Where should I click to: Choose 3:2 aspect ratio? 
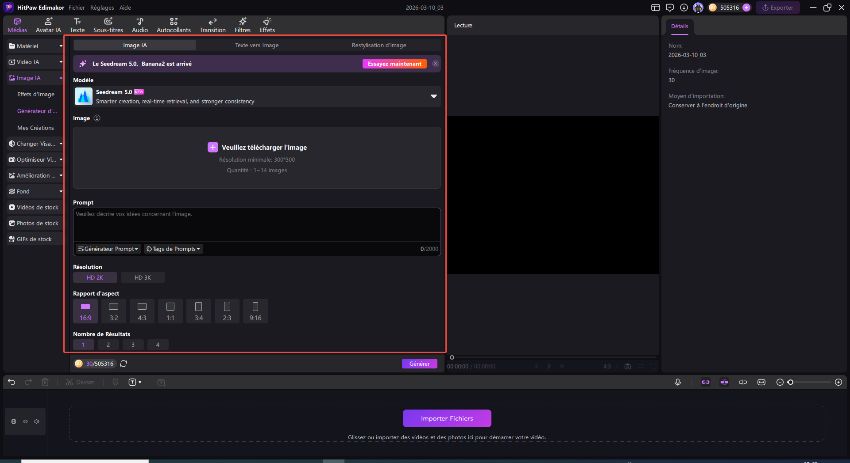coord(114,311)
